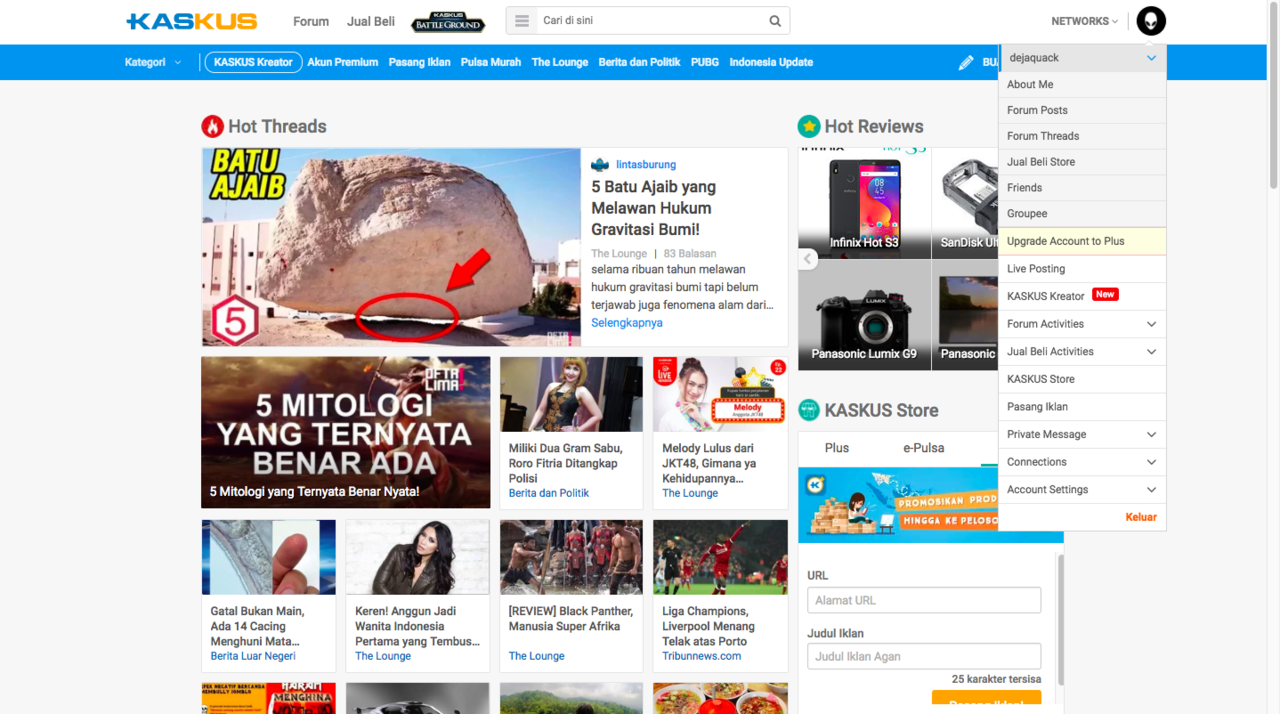Open Roro Fitria thread thumbnail
The width and height of the screenshot is (1280, 714).
(571, 394)
